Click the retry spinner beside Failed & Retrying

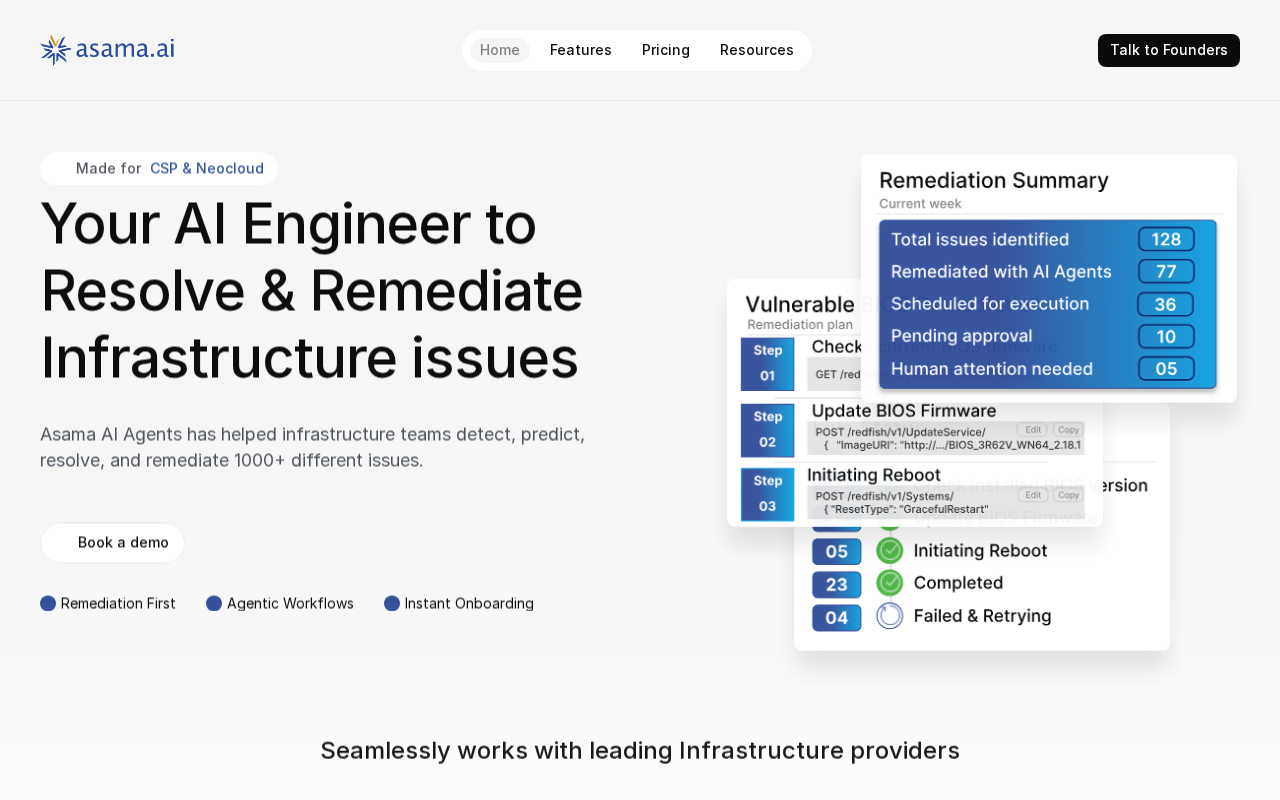tap(890, 616)
